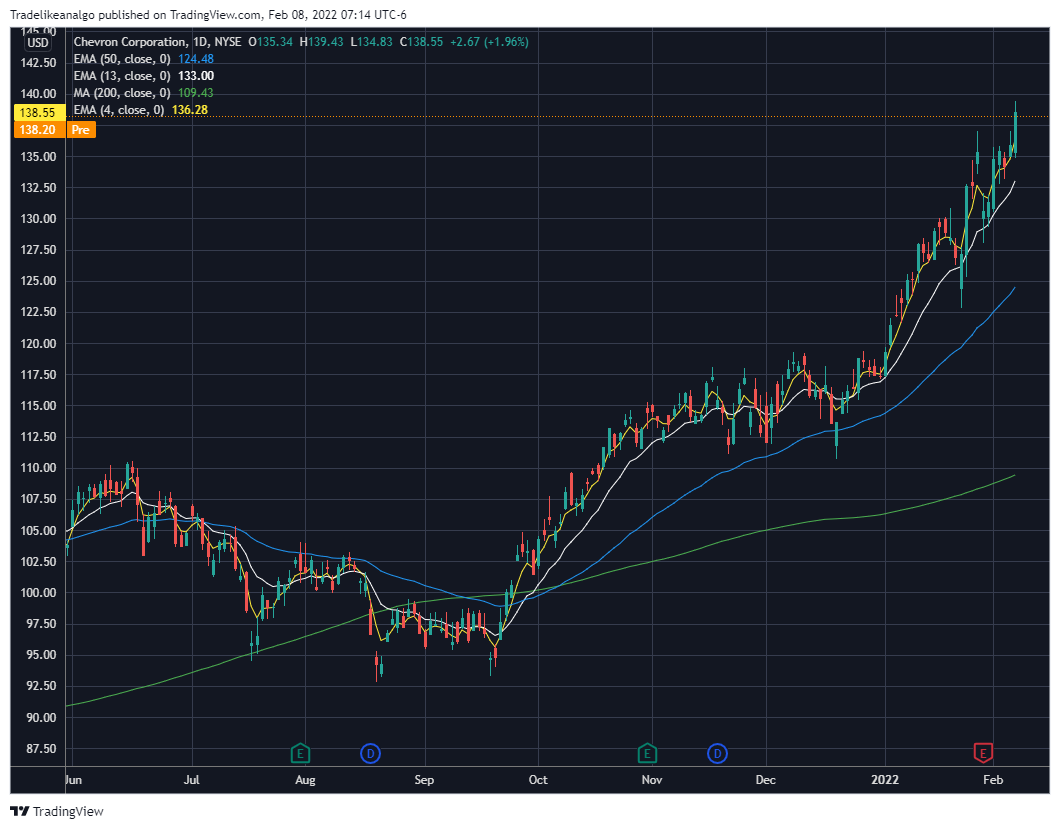This screenshot has width=1060, height=829.
Task: Click the EMA 4 value 136.28
Action: 190,110
